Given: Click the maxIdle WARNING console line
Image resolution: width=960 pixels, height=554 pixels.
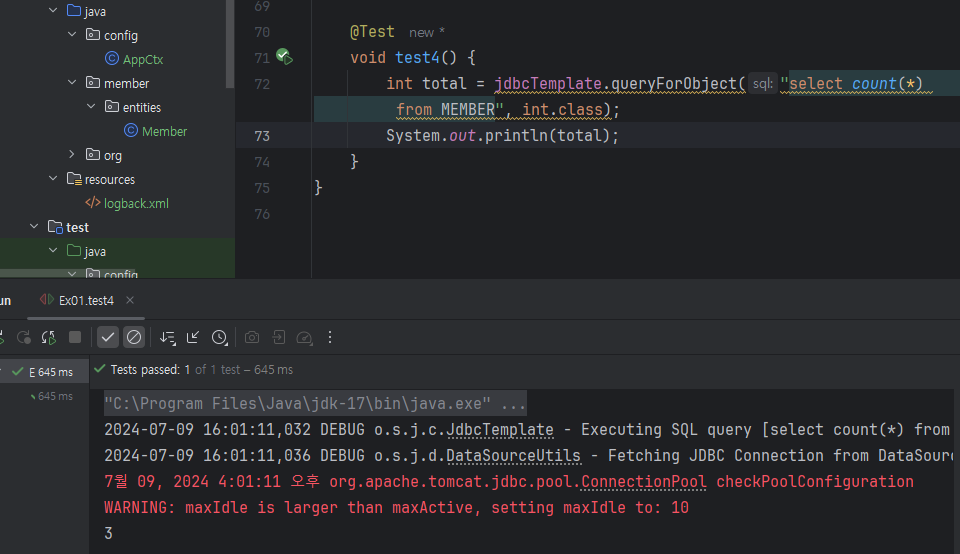Looking at the screenshot, I should coord(396,508).
